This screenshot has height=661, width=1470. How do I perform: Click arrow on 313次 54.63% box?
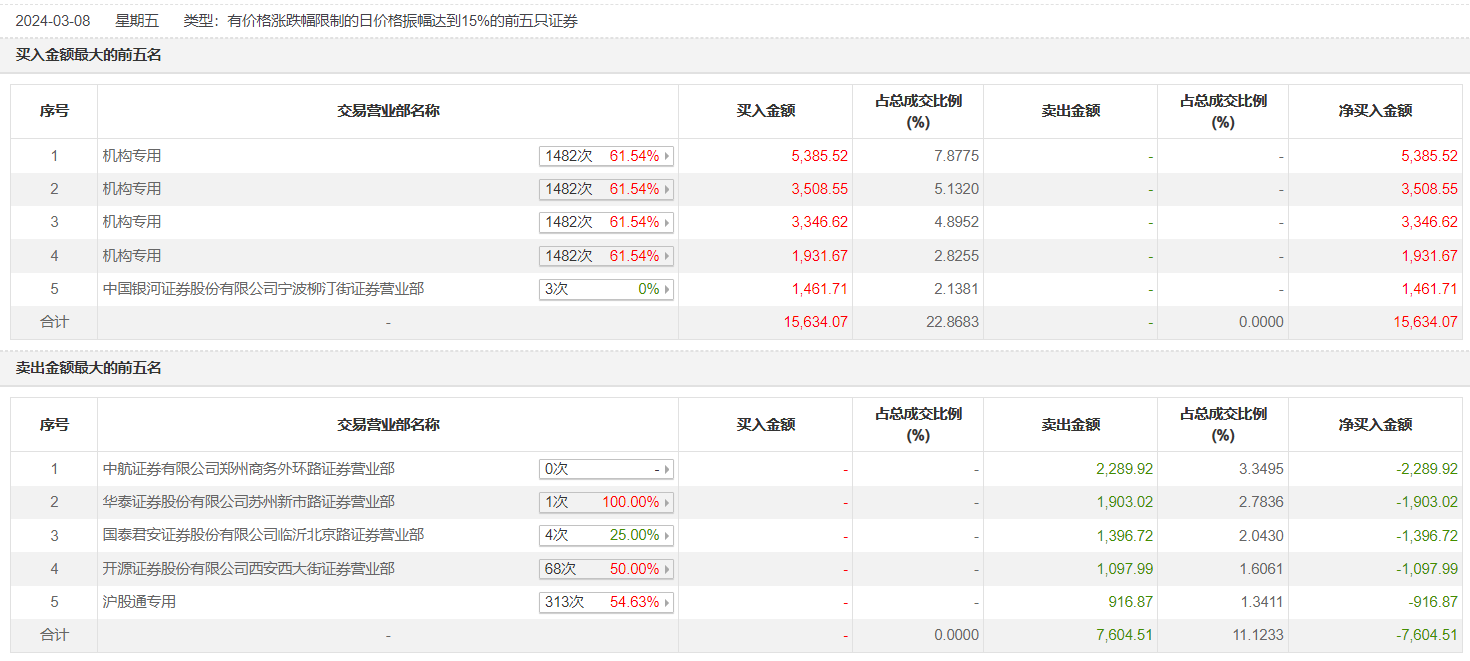(666, 603)
